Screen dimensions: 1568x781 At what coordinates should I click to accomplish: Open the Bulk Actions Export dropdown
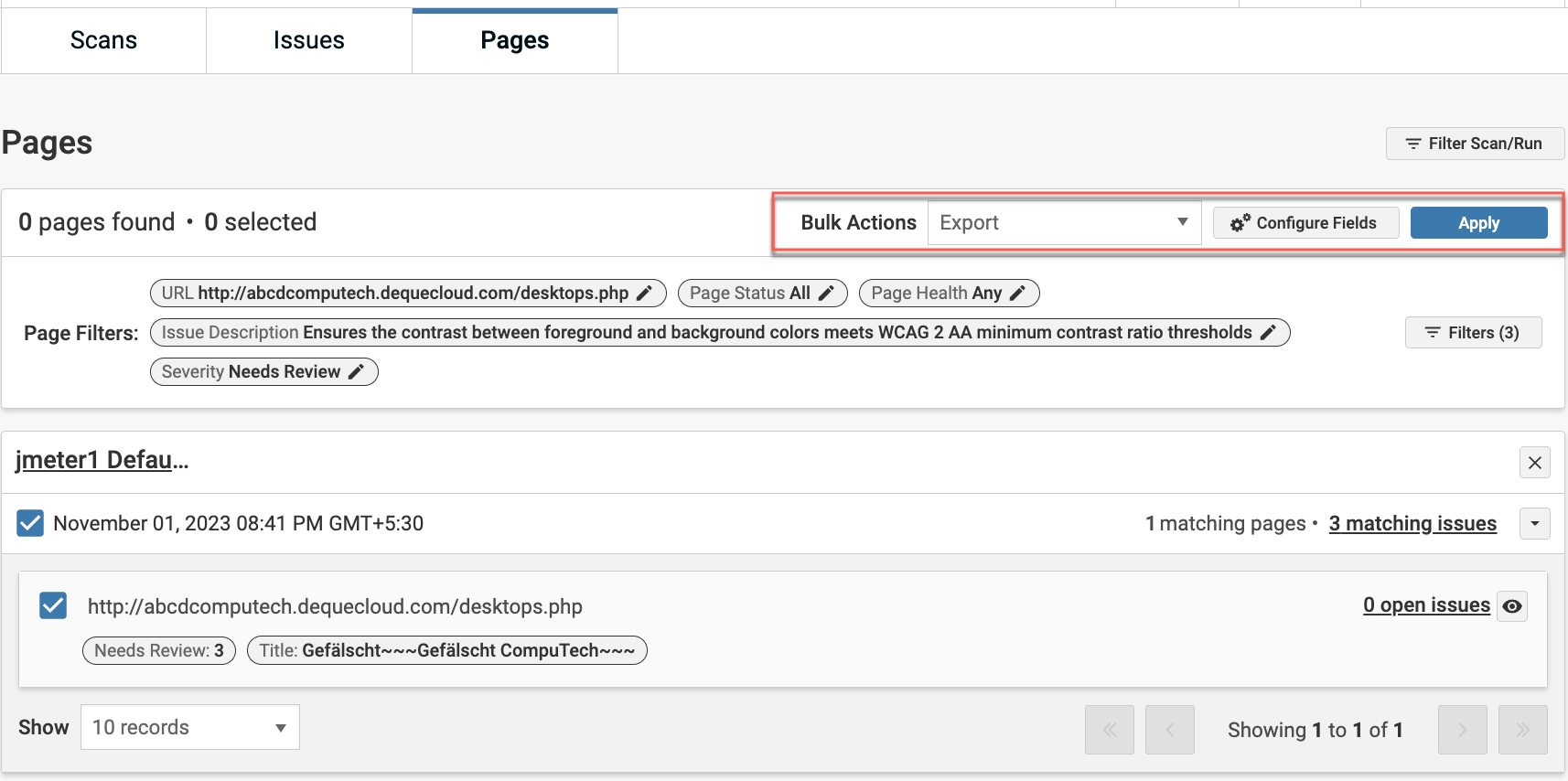[1064, 223]
